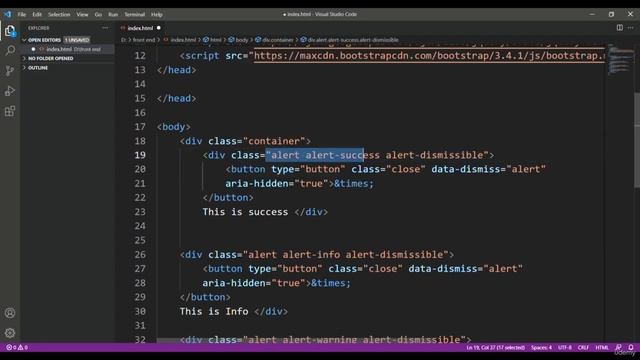Image resolution: width=640 pixels, height=360 pixels.
Task: Click the VS Code logo in title bar
Action: click(x=7, y=14)
